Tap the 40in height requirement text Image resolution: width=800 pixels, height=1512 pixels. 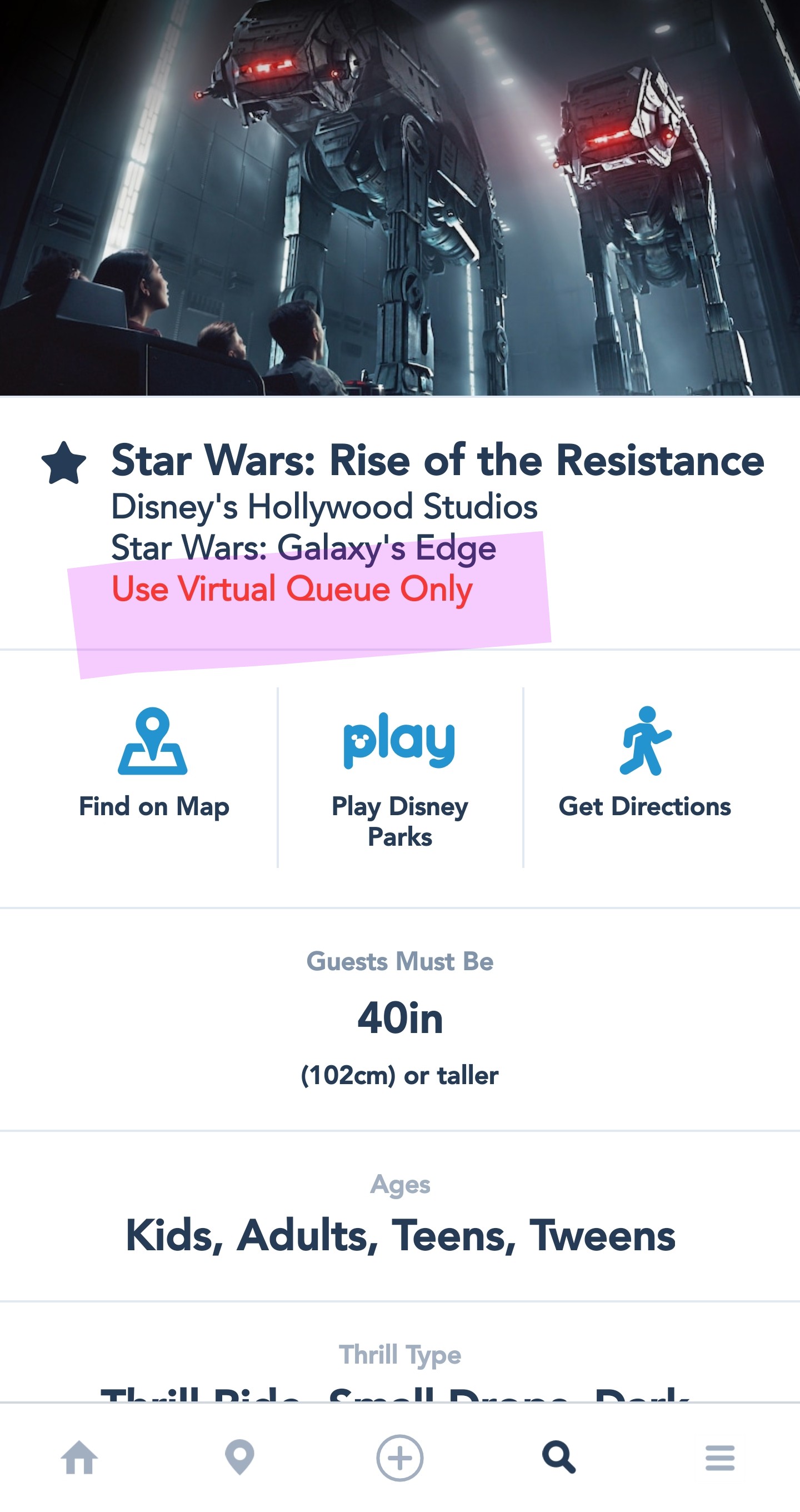[x=399, y=1018]
